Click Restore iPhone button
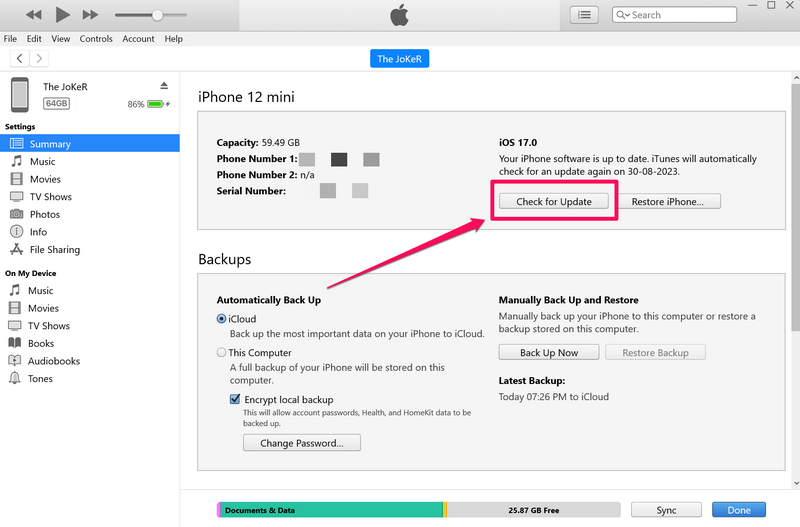 (x=667, y=202)
